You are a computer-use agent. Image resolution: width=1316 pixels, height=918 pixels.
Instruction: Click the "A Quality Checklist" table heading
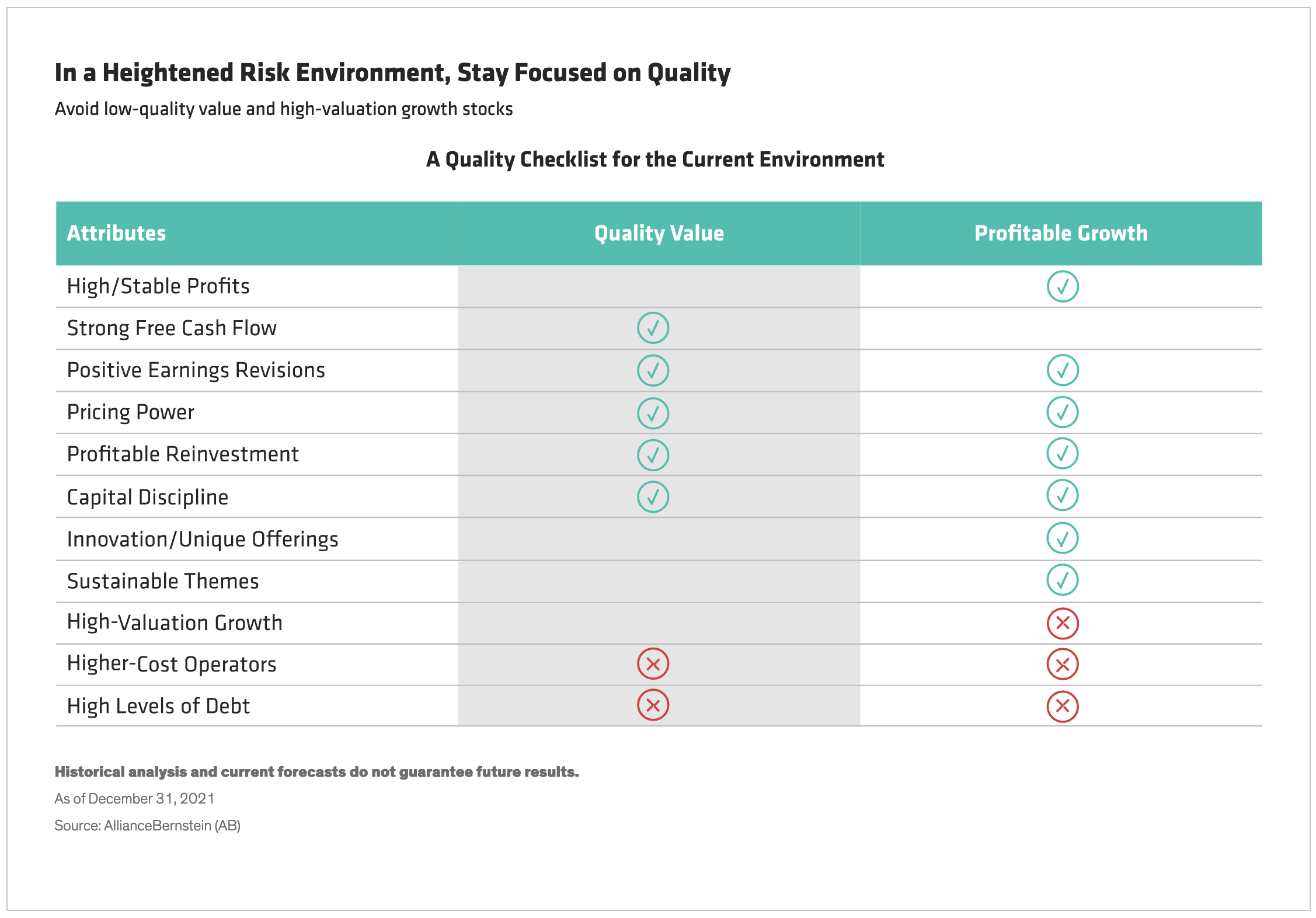[x=655, y=159]
